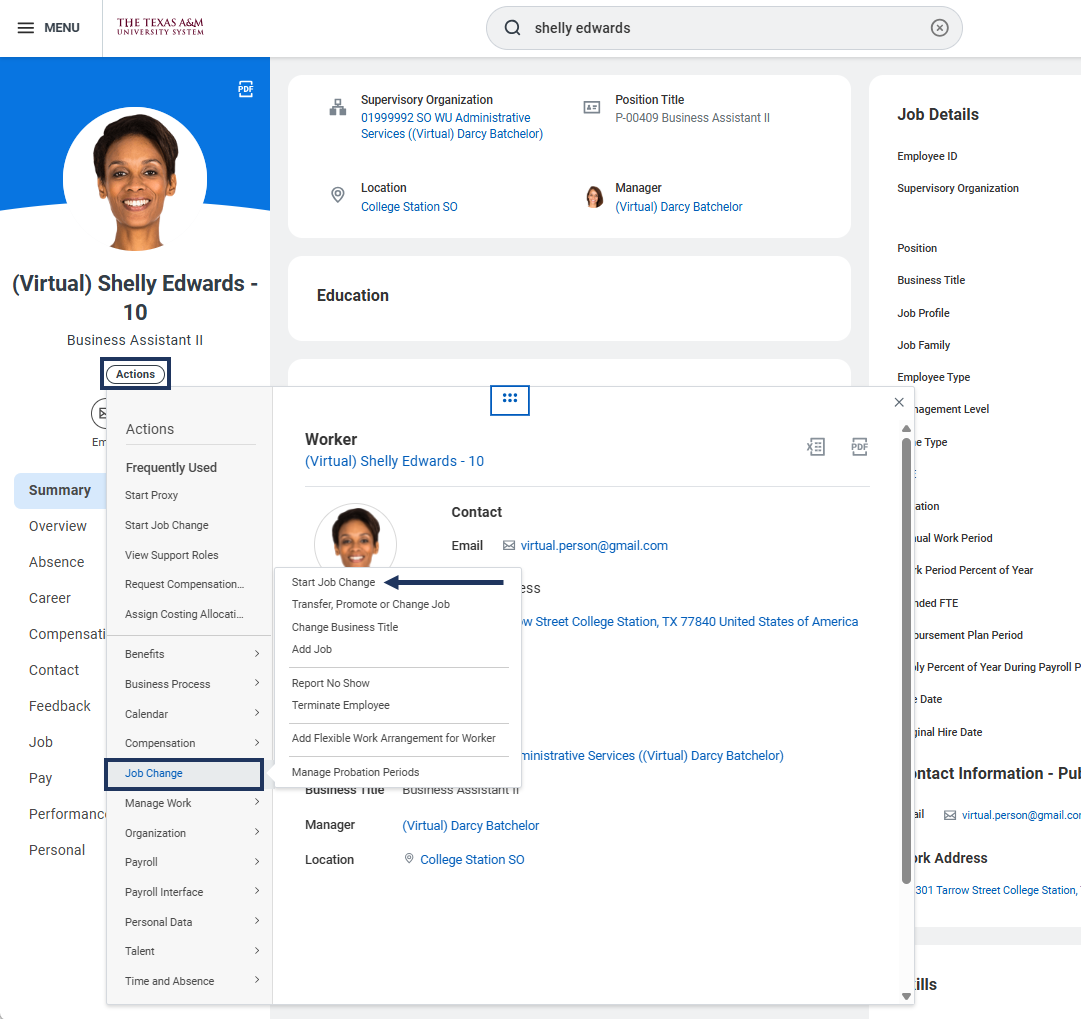Click the popup vertical scrollbar

(x=906, y=660)
